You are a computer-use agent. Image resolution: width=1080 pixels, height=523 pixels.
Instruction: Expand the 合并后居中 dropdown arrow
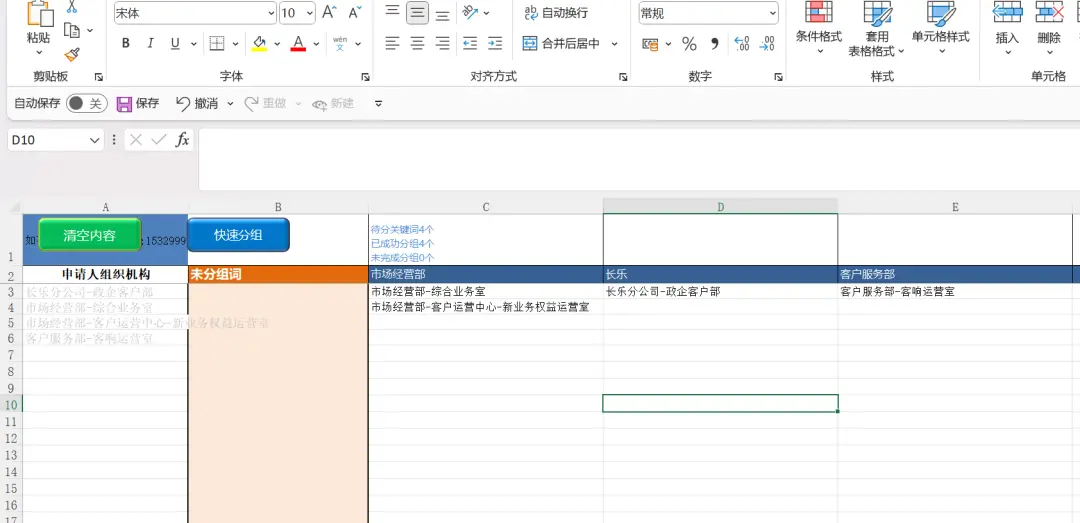(x=614, y=43)
